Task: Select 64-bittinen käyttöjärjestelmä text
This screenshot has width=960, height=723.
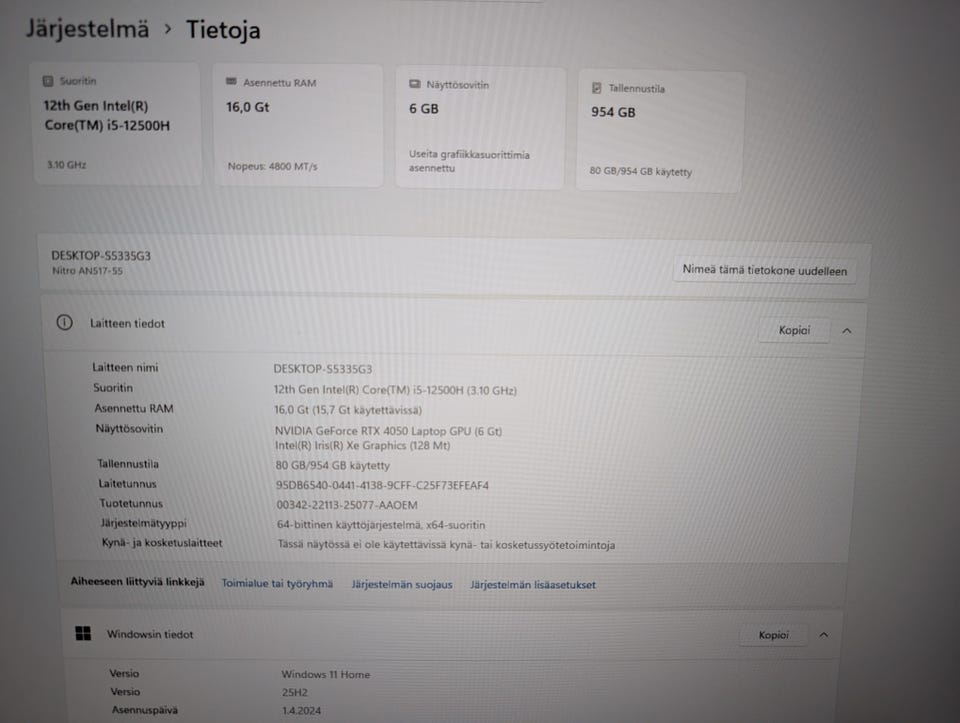Action: 381,525
